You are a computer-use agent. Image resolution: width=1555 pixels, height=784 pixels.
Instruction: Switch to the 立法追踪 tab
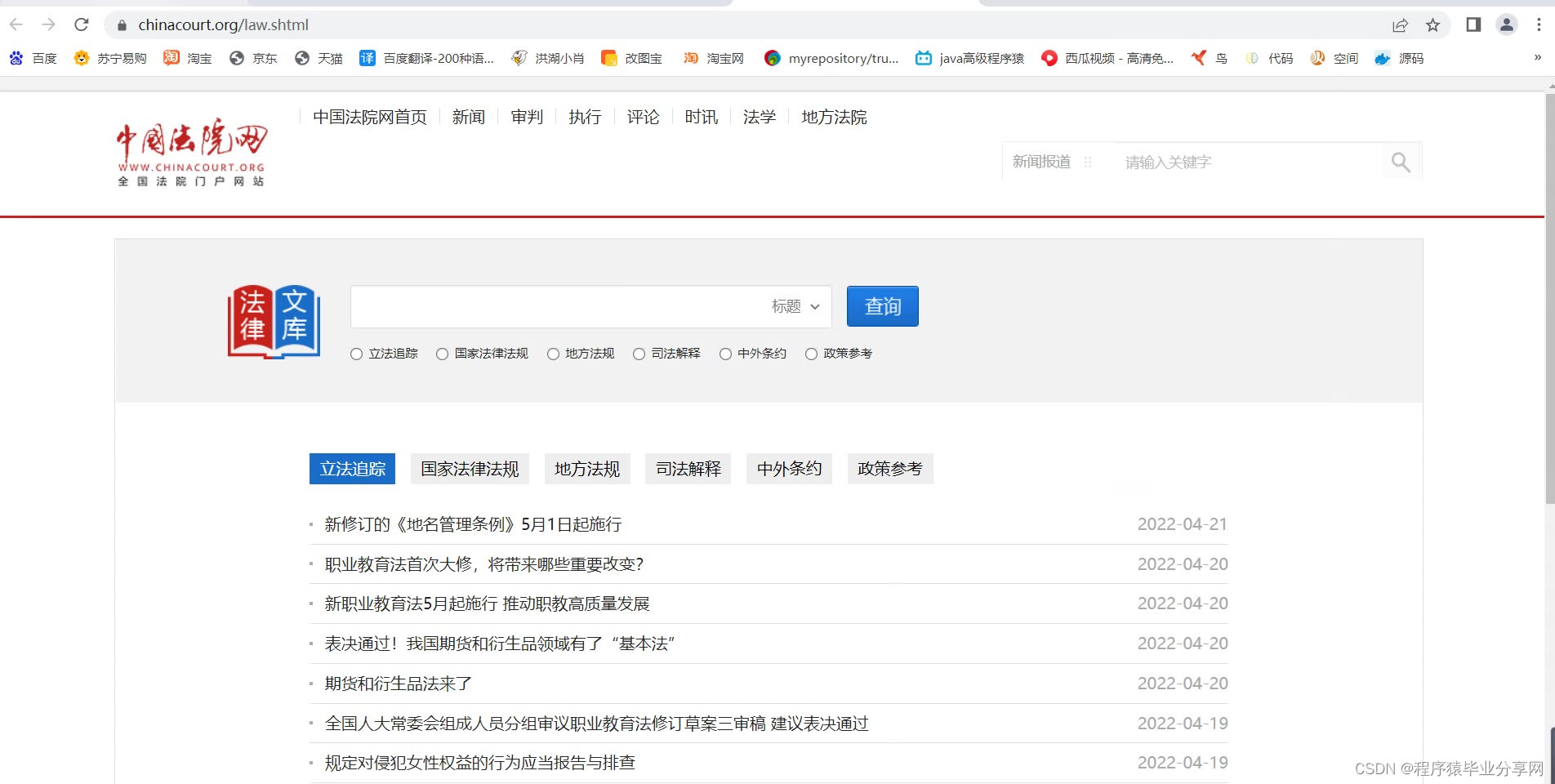(352, 469)
